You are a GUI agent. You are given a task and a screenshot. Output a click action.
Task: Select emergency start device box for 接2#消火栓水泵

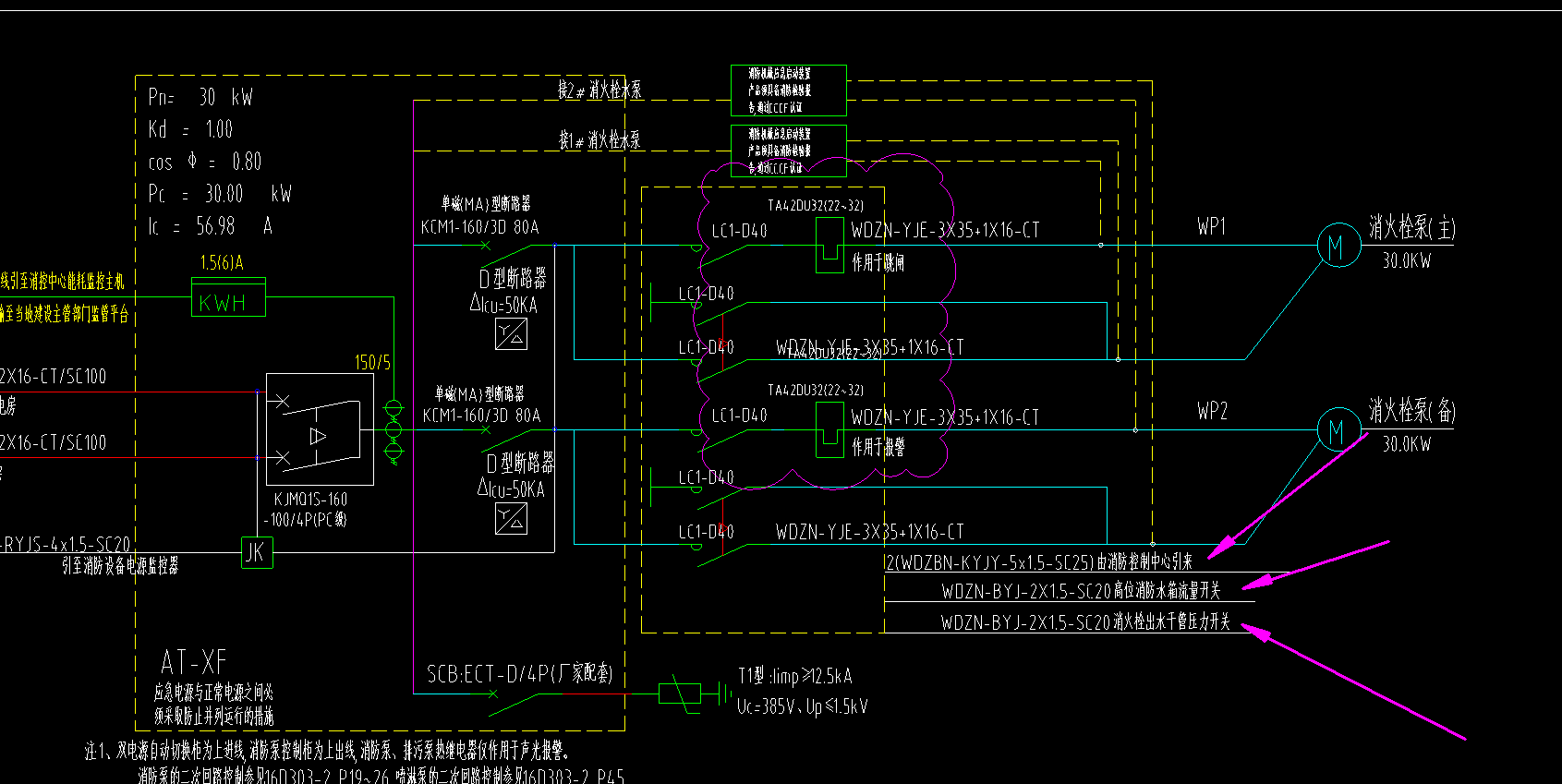point(788,90)
